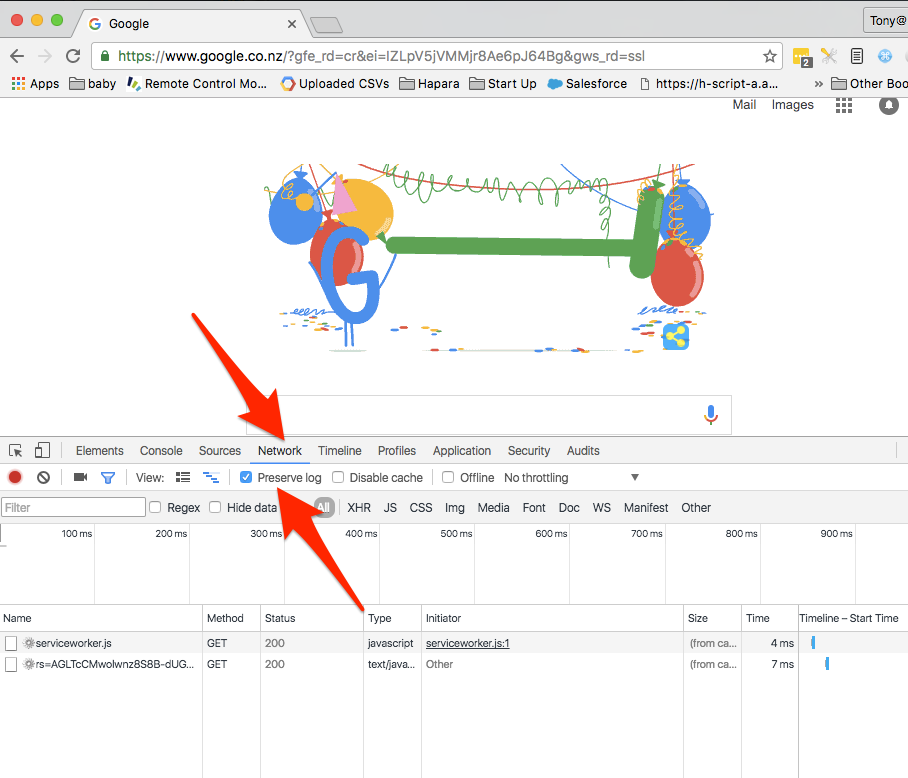The width and height of the screenshot is (908, 778).
Task: Switch to the Profiles tab
Action: [x=397, y=451]
